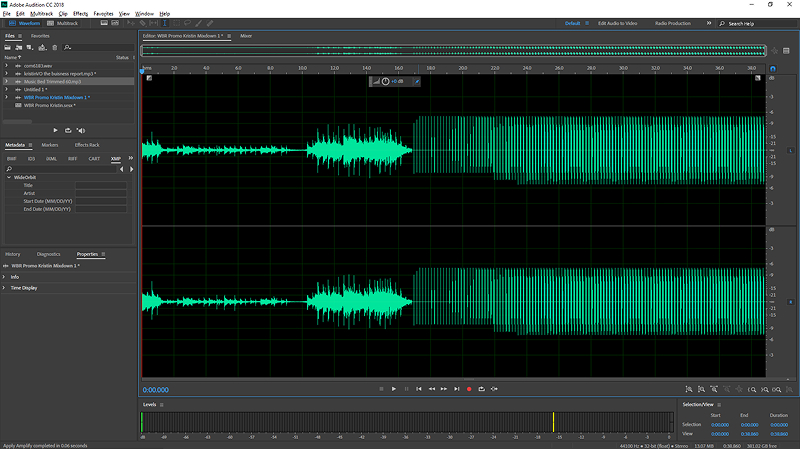This screenshot has height=449, width=800.
Task: Click the Search Help field
Action: pyautogui.click(x=758, y=23)
